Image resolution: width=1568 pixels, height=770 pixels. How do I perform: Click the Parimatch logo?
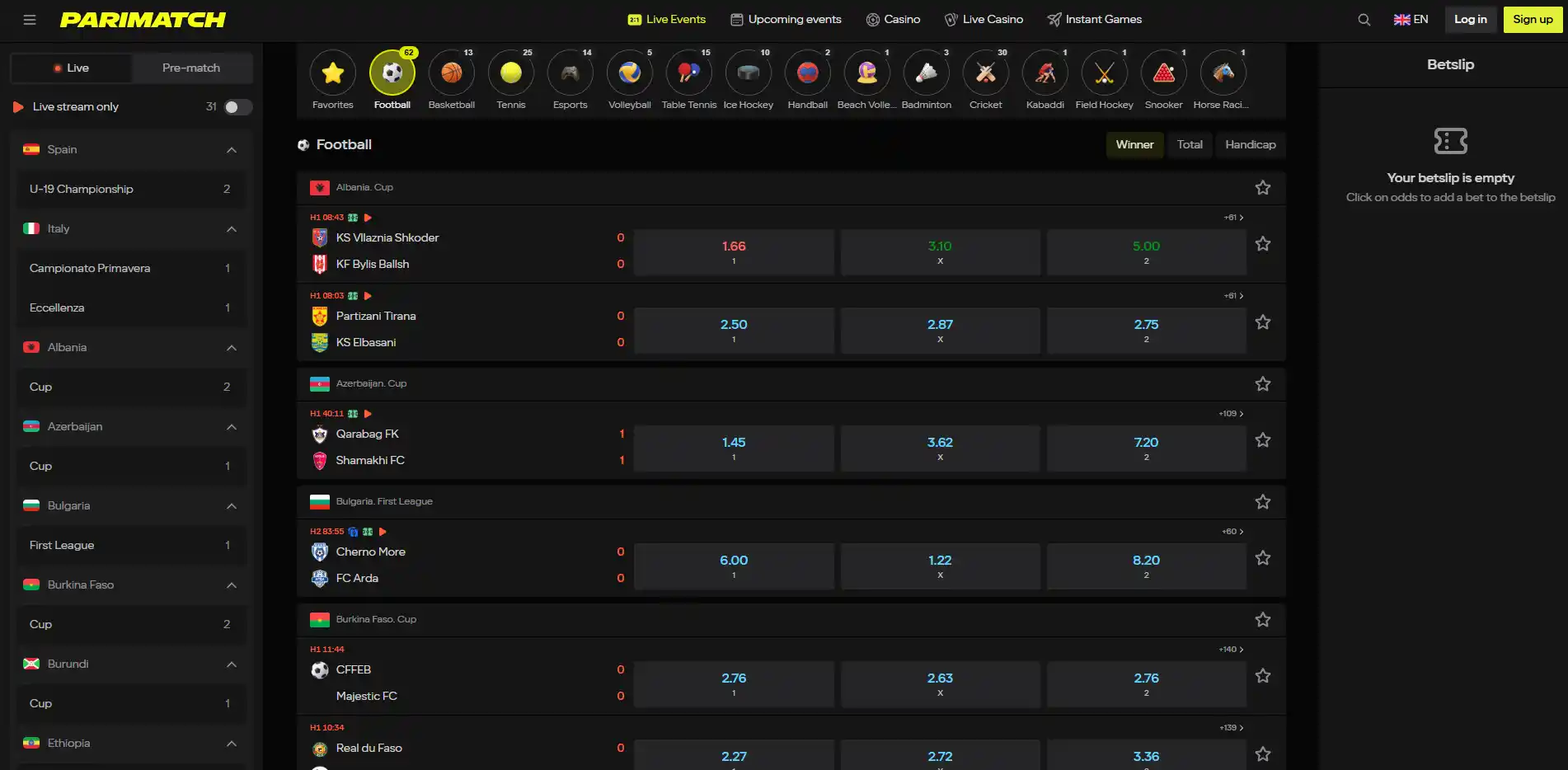coord(143,20)
